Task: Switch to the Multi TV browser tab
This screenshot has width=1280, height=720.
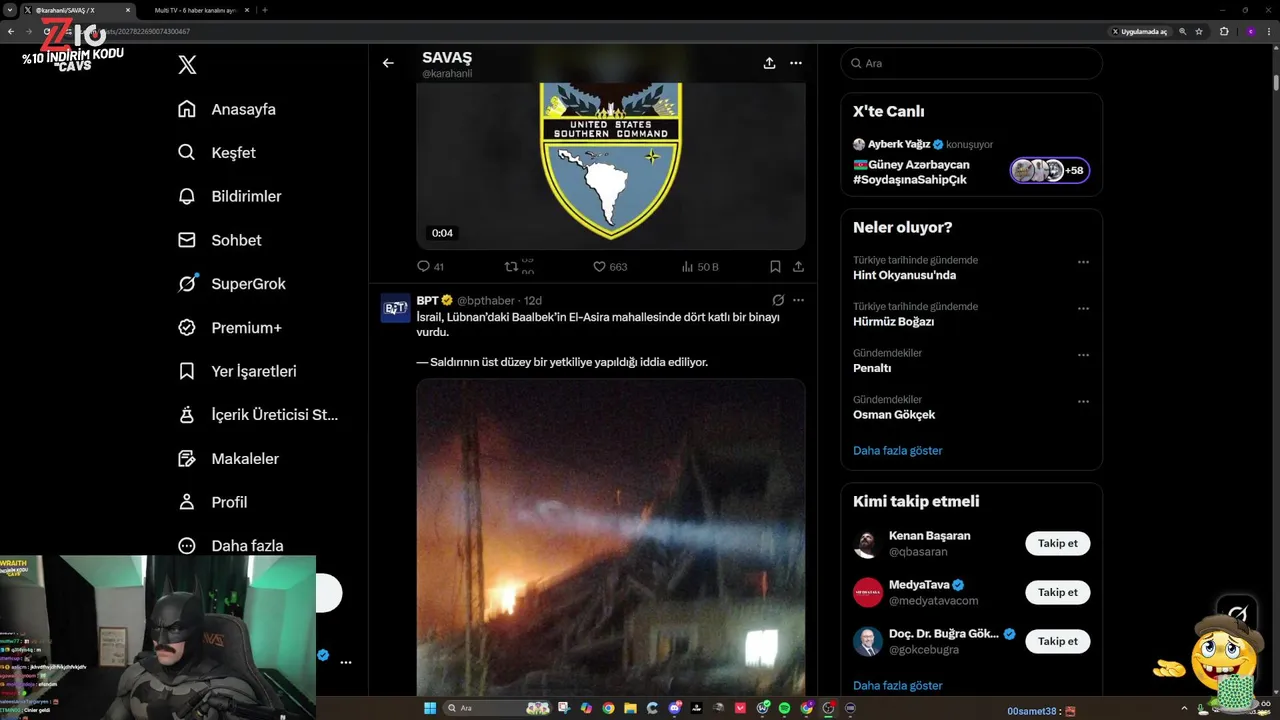Action: (198, 10)
